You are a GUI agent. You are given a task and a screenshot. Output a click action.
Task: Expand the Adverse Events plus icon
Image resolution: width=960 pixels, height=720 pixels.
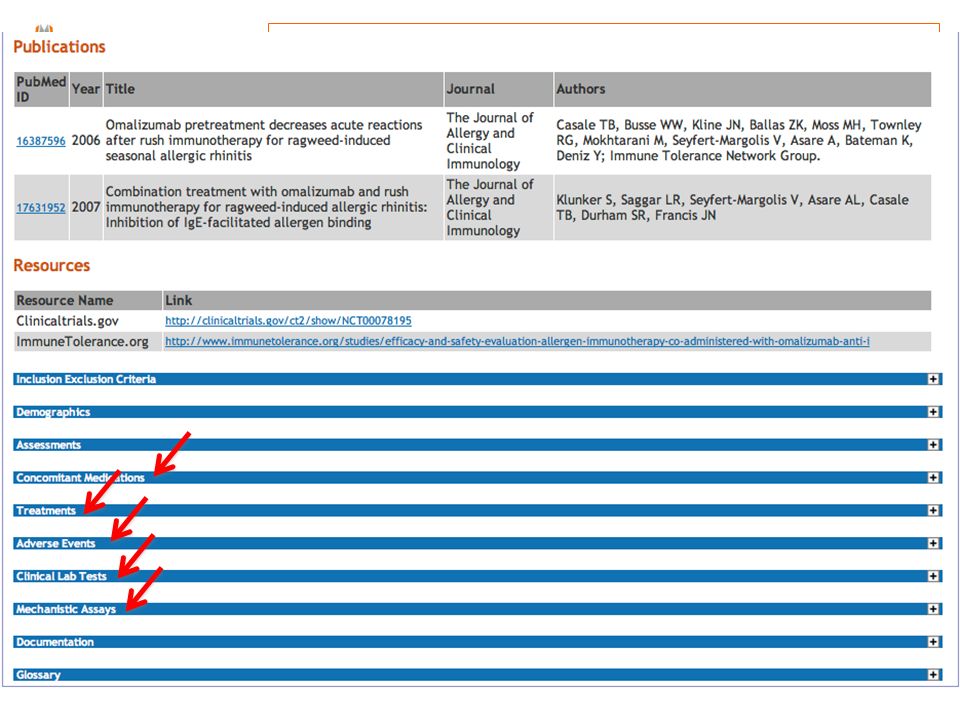tap(933, 543)
